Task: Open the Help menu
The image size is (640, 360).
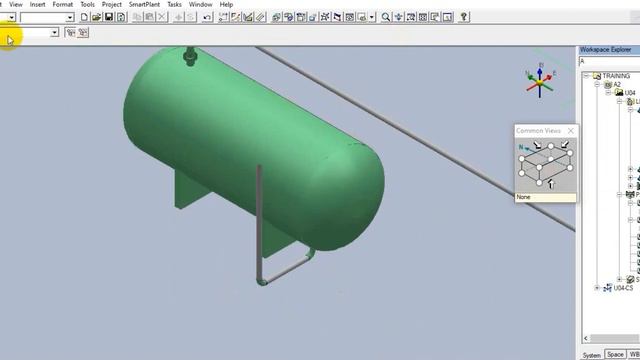Action: coord(226,4)
